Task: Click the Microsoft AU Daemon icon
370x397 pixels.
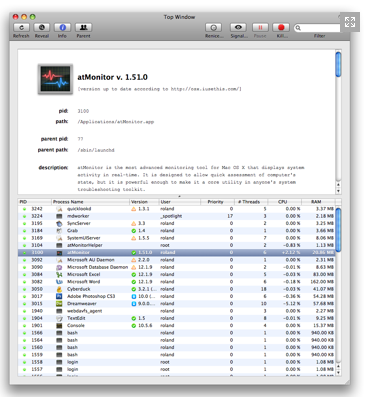Action: (59, 260)
